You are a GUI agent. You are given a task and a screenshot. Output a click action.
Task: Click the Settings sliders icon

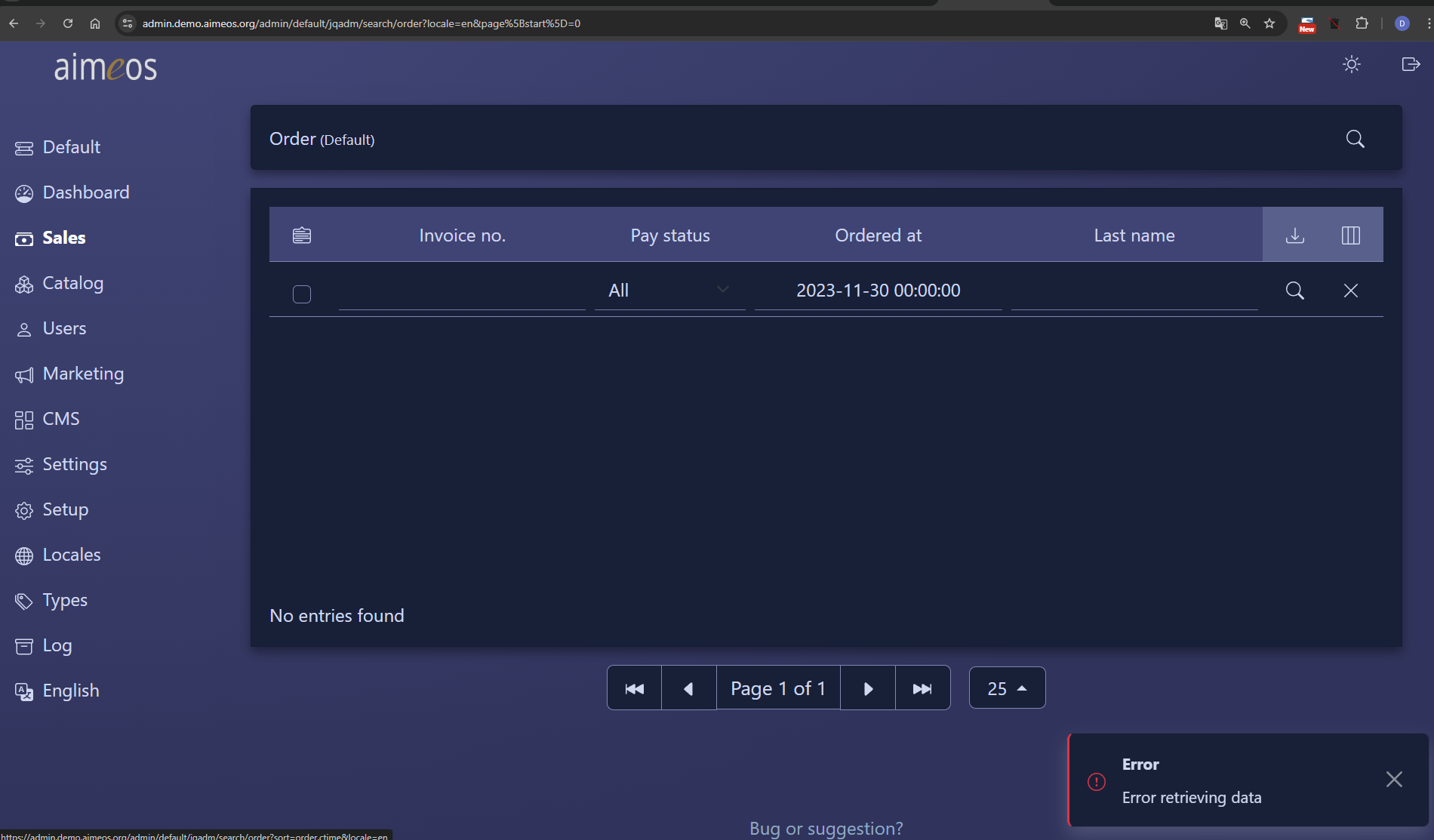[x=24, y=466]
